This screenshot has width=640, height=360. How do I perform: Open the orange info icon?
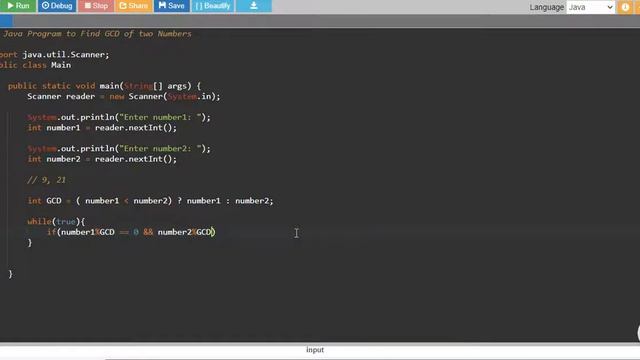click(x=625, y=7)
